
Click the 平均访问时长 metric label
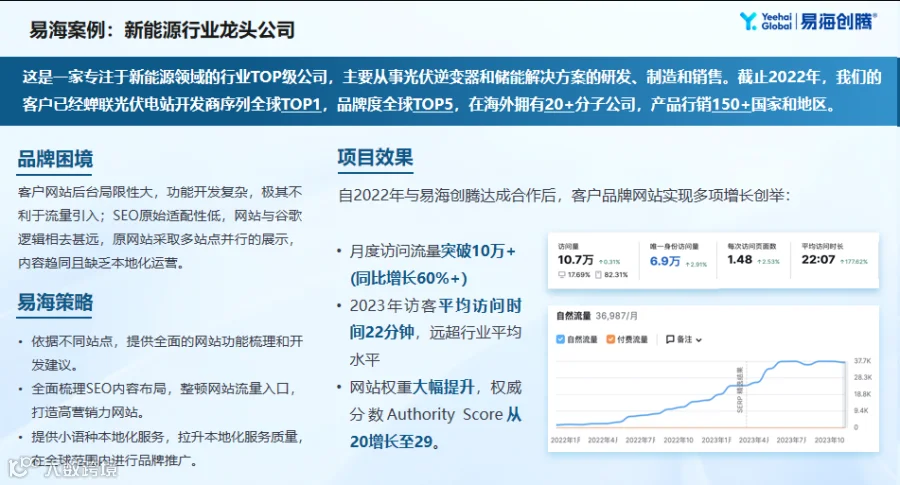coord(822,246)
